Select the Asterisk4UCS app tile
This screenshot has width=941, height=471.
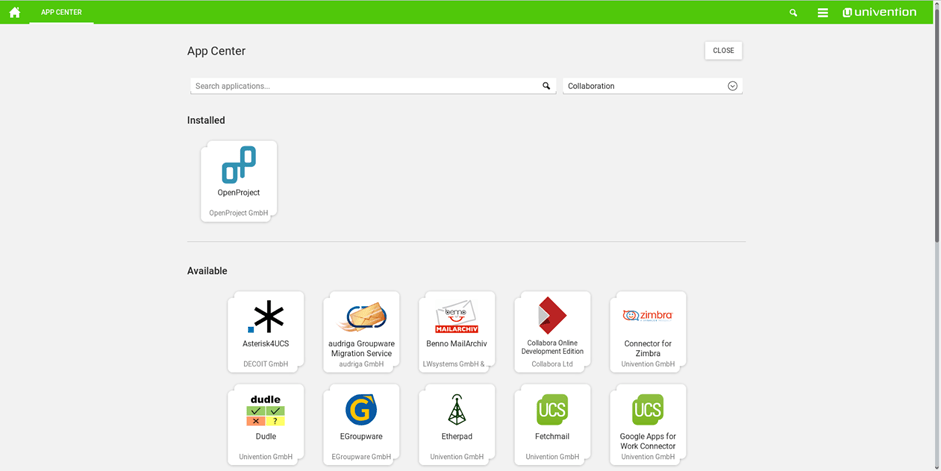266,331
